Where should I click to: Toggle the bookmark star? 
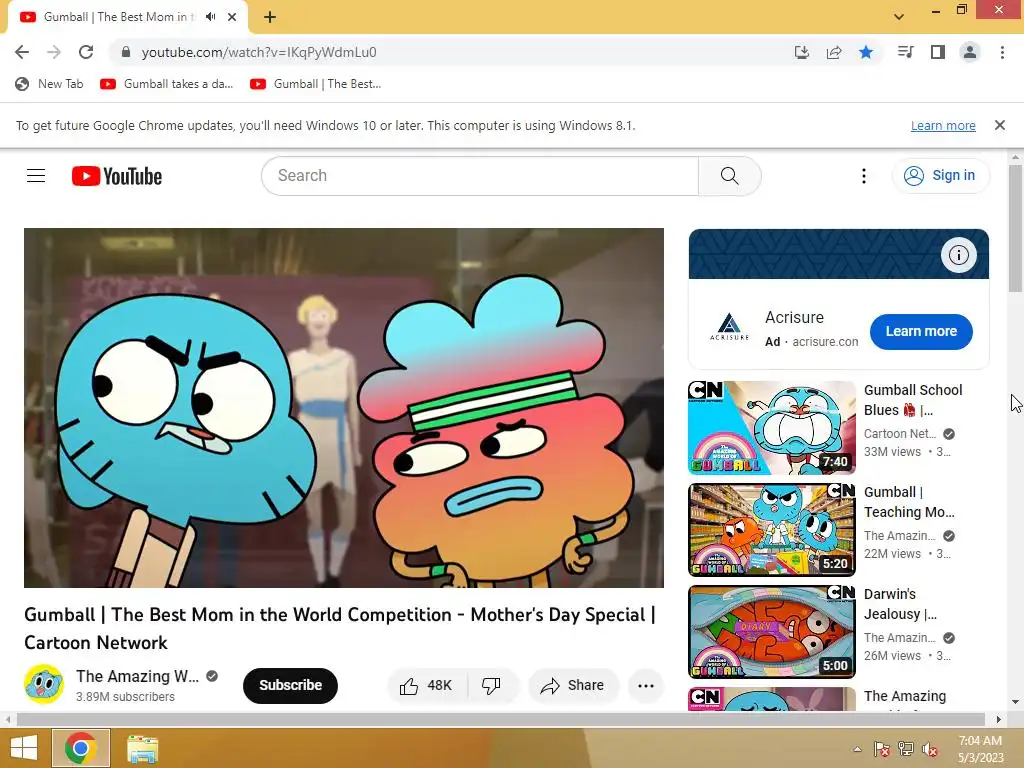click(866, 52)
